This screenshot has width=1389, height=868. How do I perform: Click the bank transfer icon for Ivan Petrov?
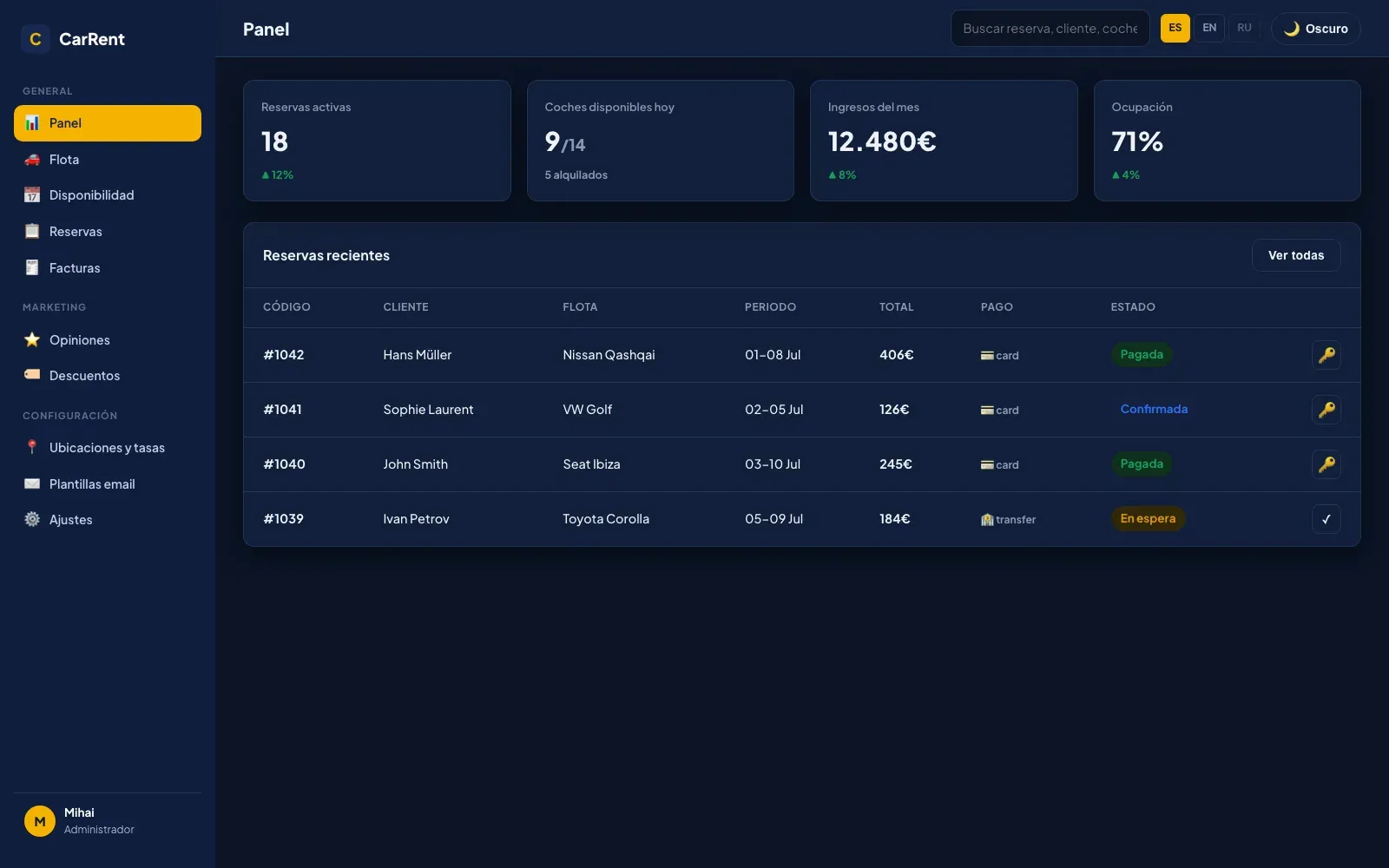(987, 520)
